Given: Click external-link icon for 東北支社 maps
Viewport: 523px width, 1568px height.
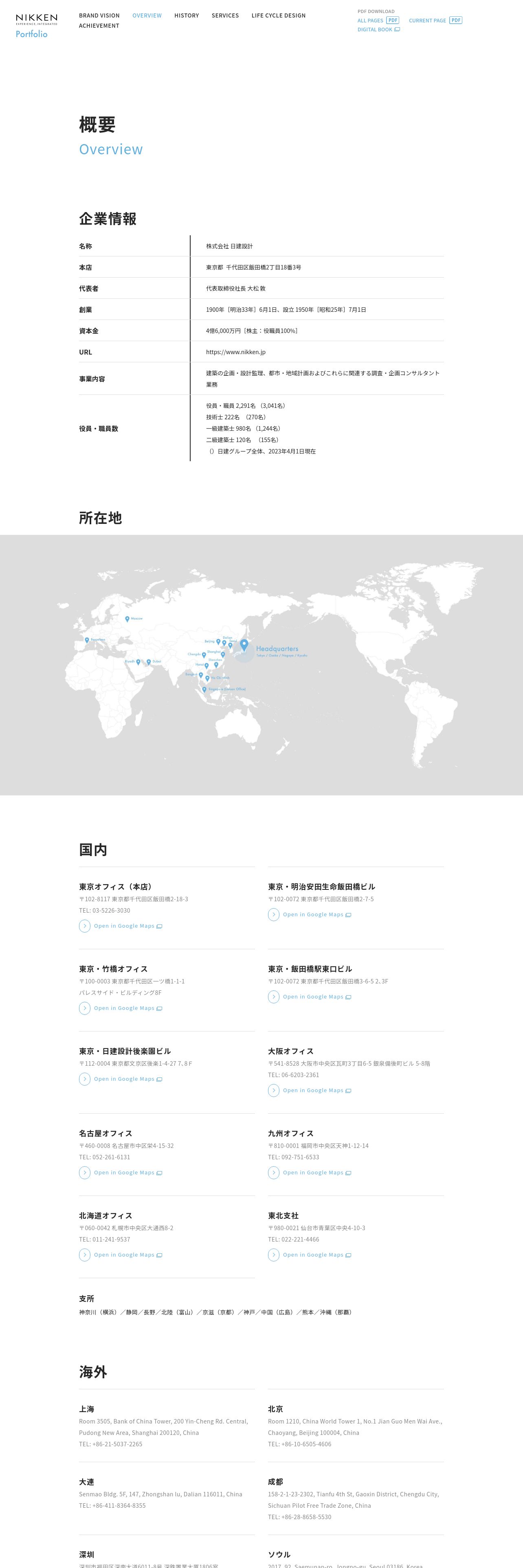Looking at the screenshot, I should pyautogui.click(x=348, y=1255).
